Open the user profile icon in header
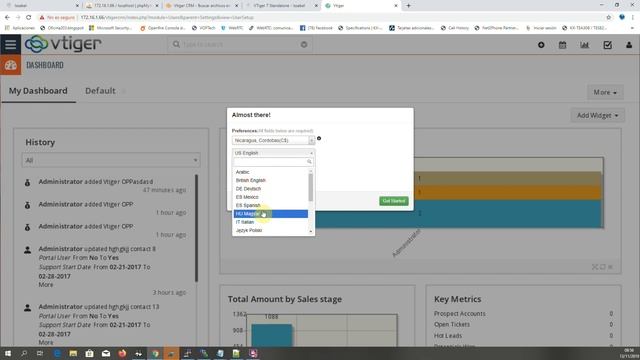Viewport: 640px width, 360px height. point(629,45)
